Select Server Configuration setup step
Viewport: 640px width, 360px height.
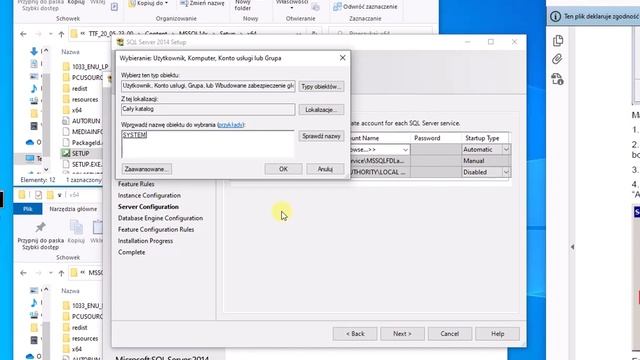pyautogui.click(x=148, y=207)
